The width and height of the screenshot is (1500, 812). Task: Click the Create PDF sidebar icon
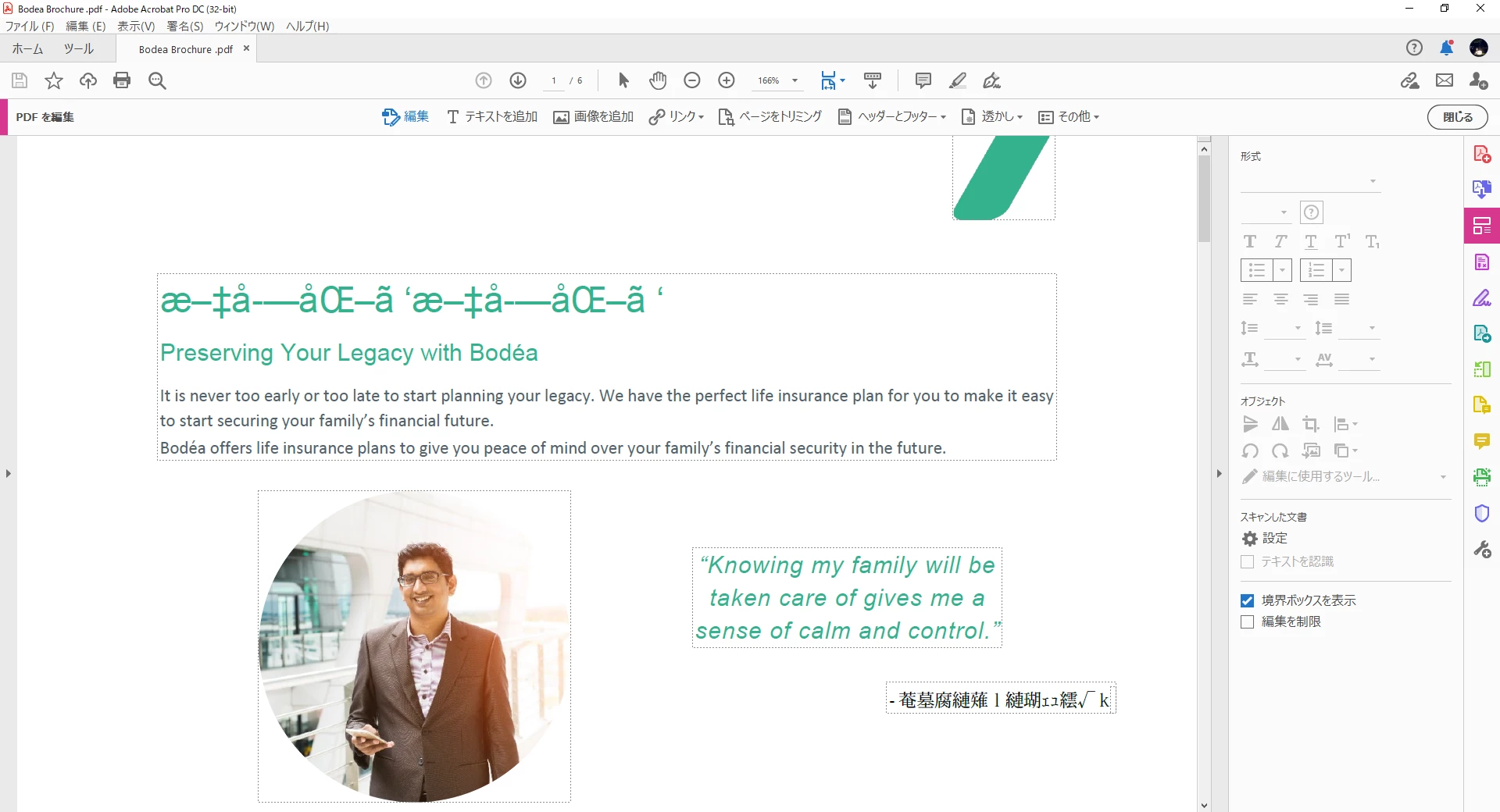click(1482, 154)
